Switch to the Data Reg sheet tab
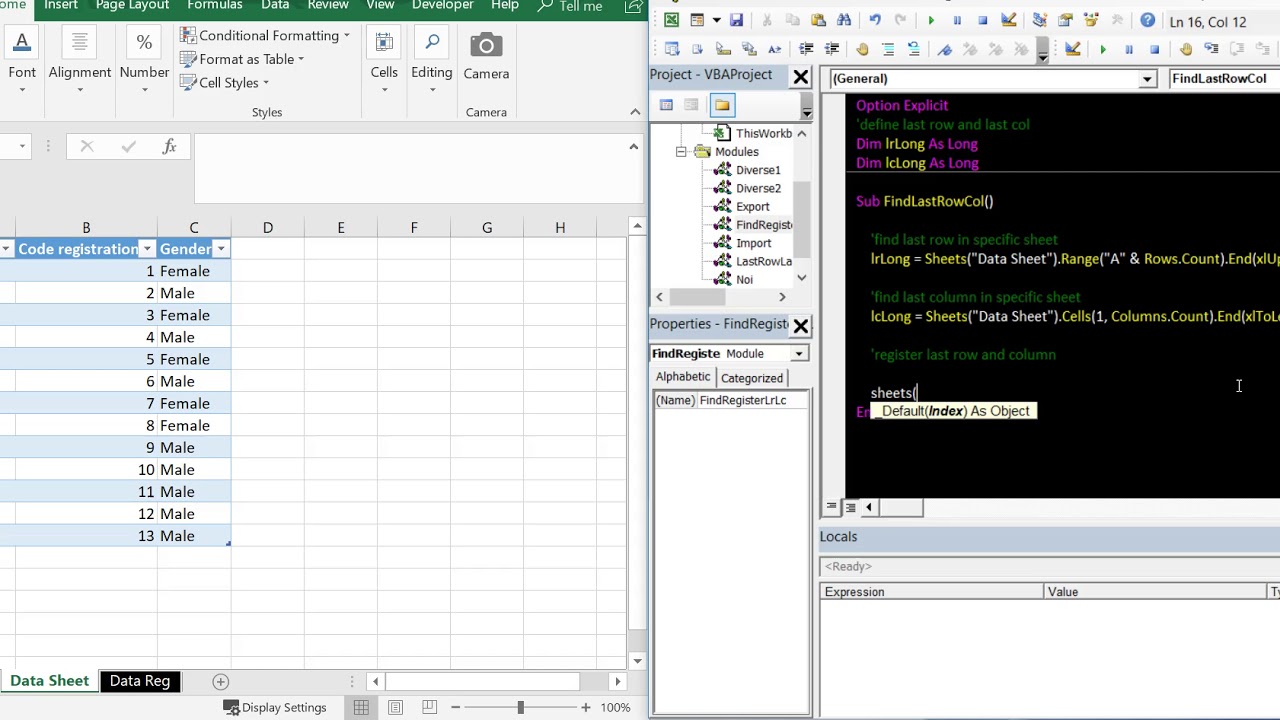The image size is (1280, 720). [x=140, y=681]
